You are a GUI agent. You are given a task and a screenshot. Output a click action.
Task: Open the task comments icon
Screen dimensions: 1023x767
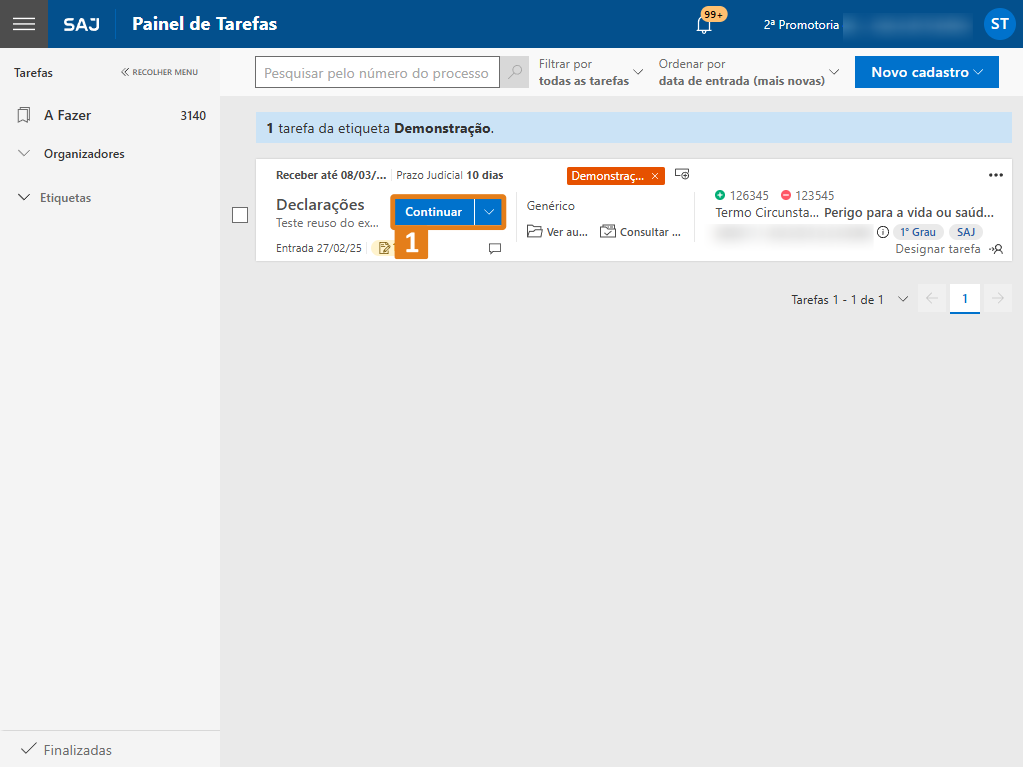pyautogui.click(x=495, y=248)
